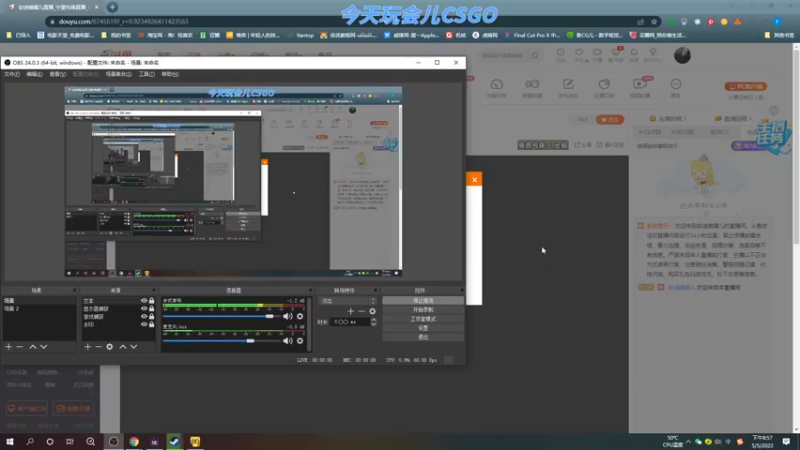
Task: Pop out Scenes dock via header icon
Action: pos(74,290)
